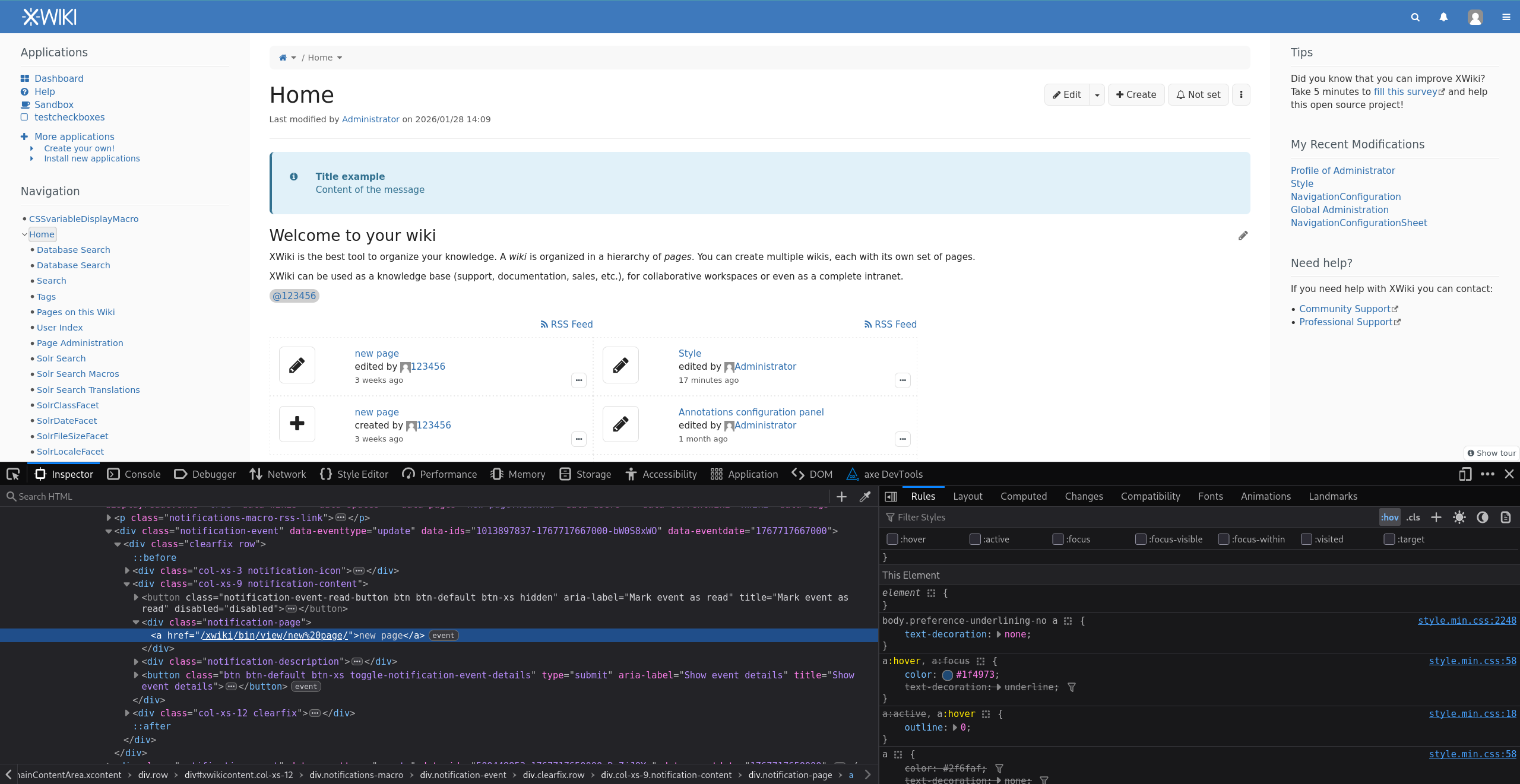Toggle light color scheme simulation sun icon
This screenshot has width=1520, height=784.
point(1459,518)
